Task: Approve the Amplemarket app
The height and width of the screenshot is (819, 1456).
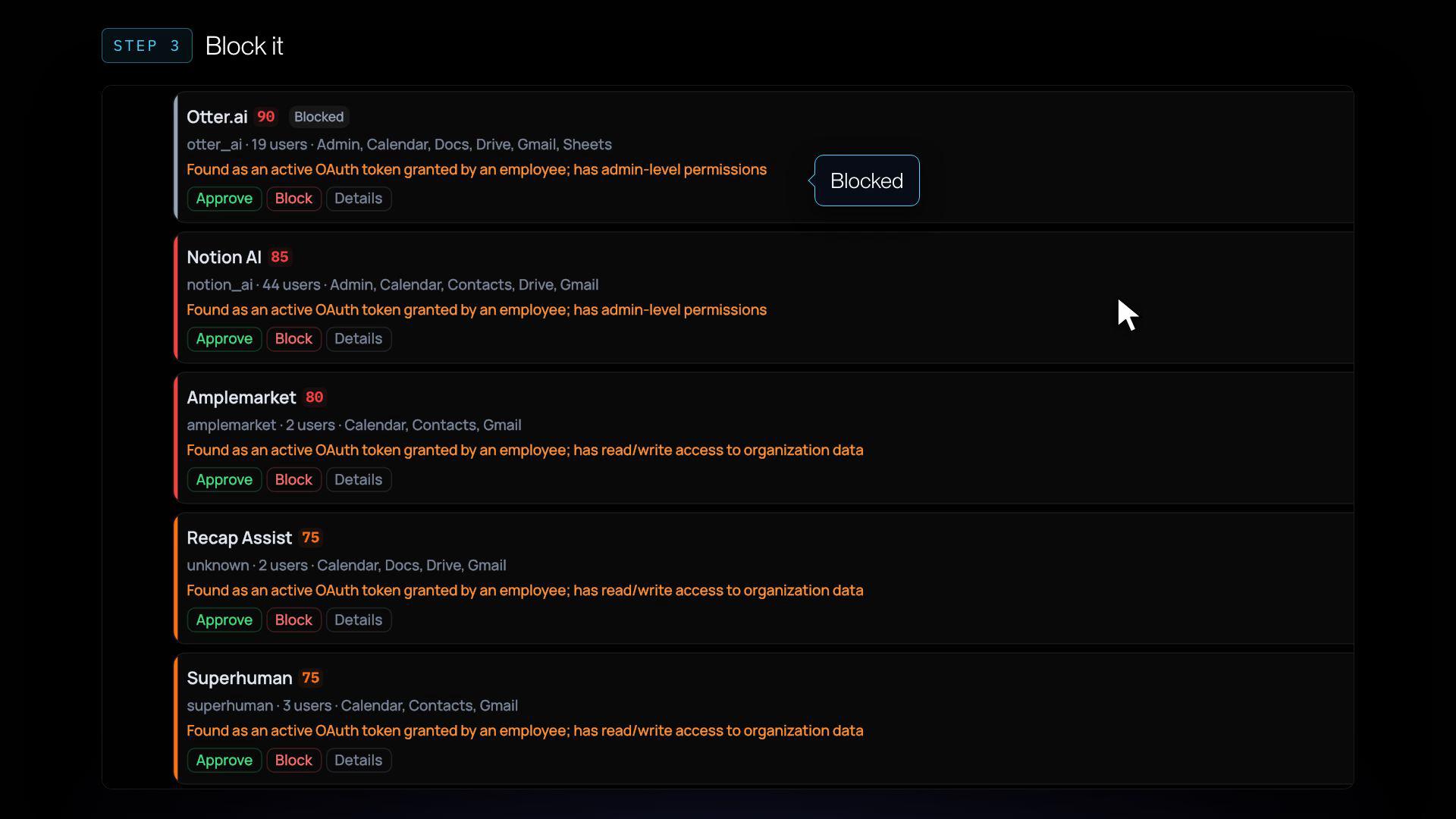Action: coord(224,479)
